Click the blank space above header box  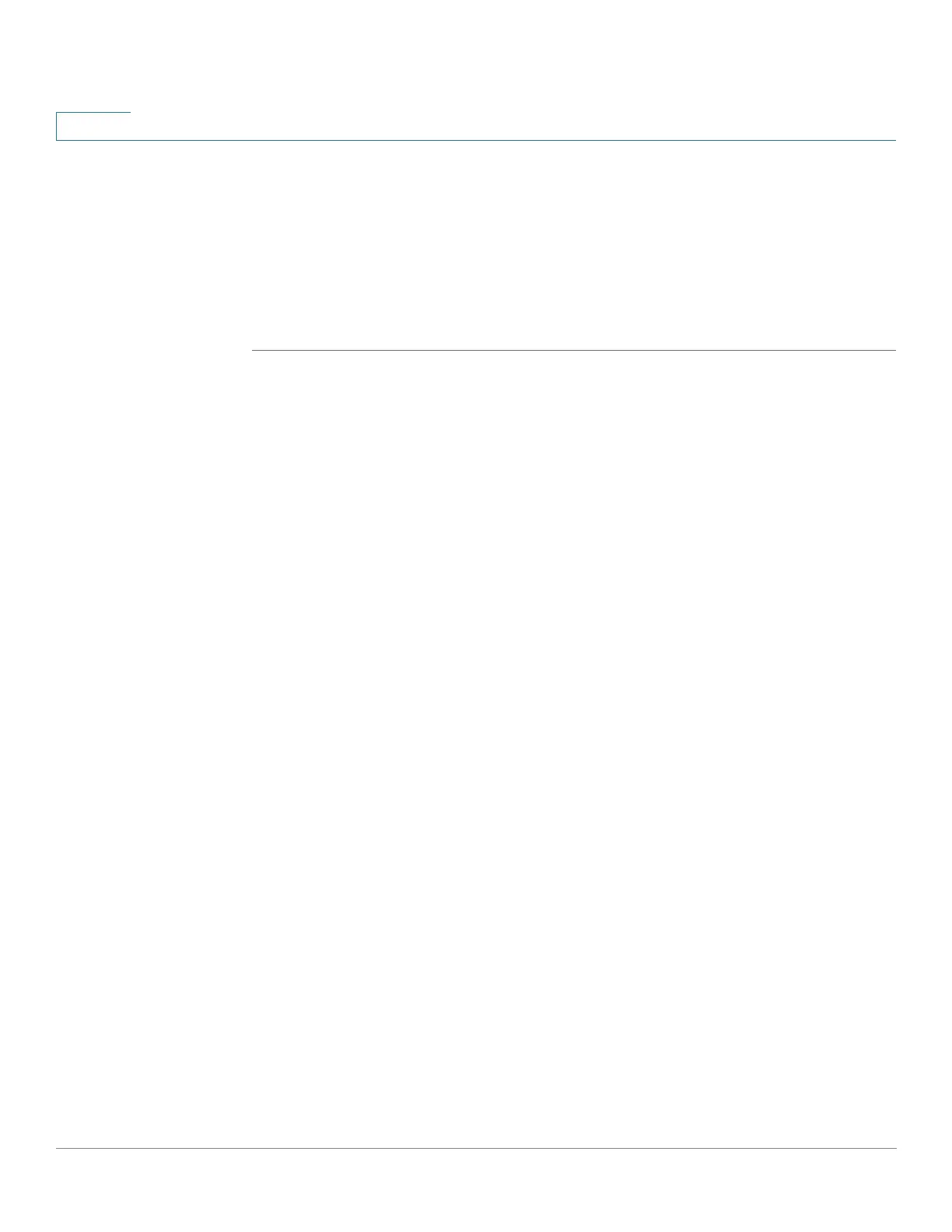(476, 54)
